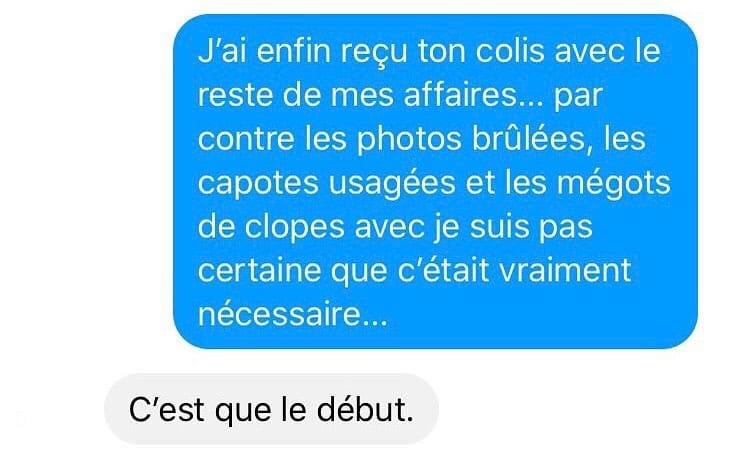The image size is (750, 453).
Task: Tap the word "nécessaire…" ending the blue message
Action: coord(293,315)
